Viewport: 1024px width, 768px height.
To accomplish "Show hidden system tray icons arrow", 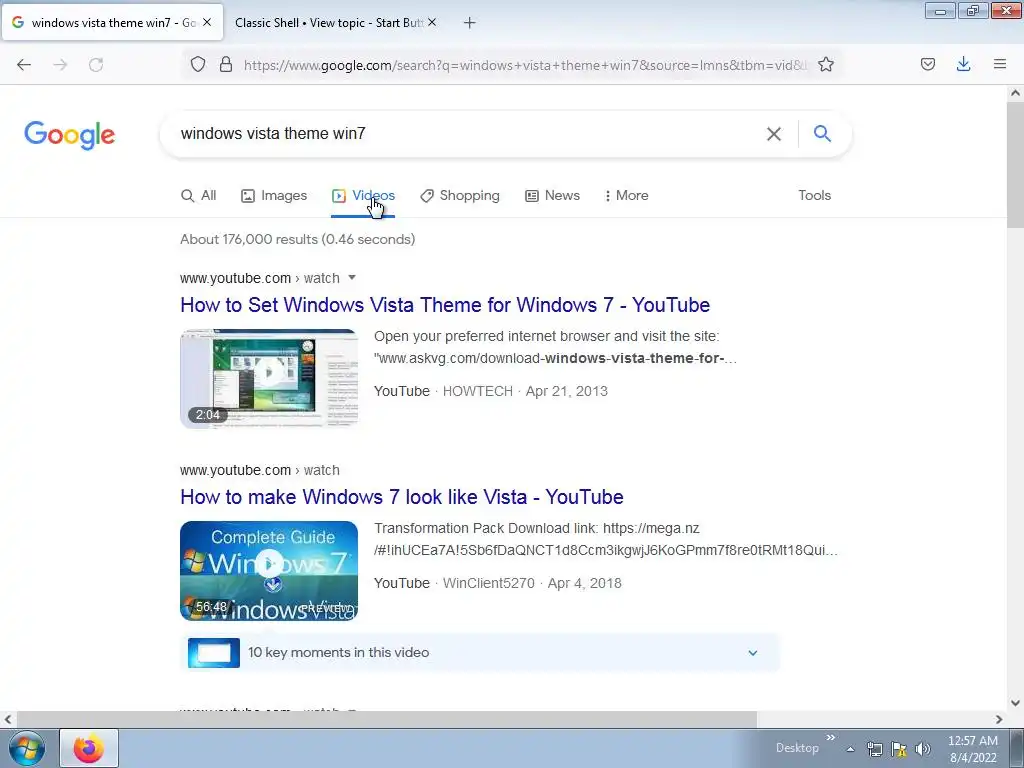I will pyautogui.click(x=850, y=749).
